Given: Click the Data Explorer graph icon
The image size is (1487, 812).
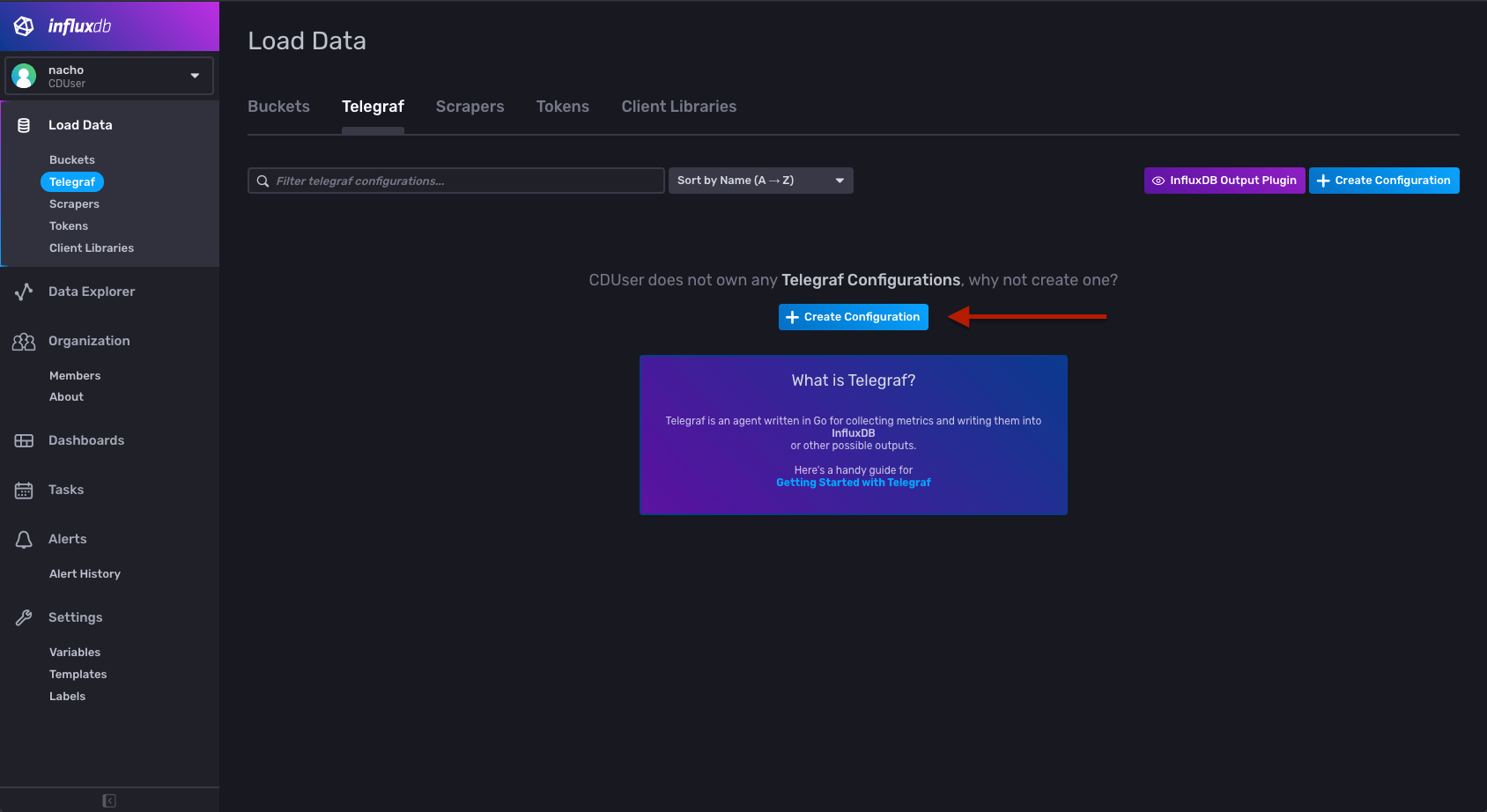Looking at the screenshot, I should click(x=24, y=292).
